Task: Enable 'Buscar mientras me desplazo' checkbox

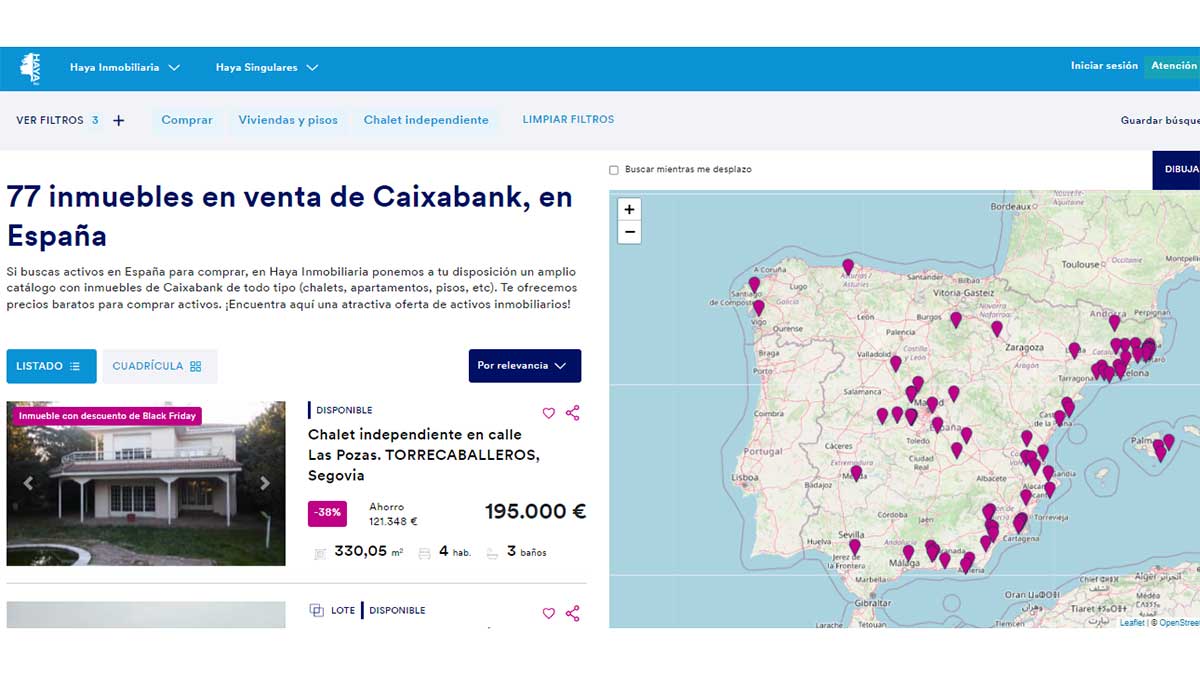Action: coord(614,170)
